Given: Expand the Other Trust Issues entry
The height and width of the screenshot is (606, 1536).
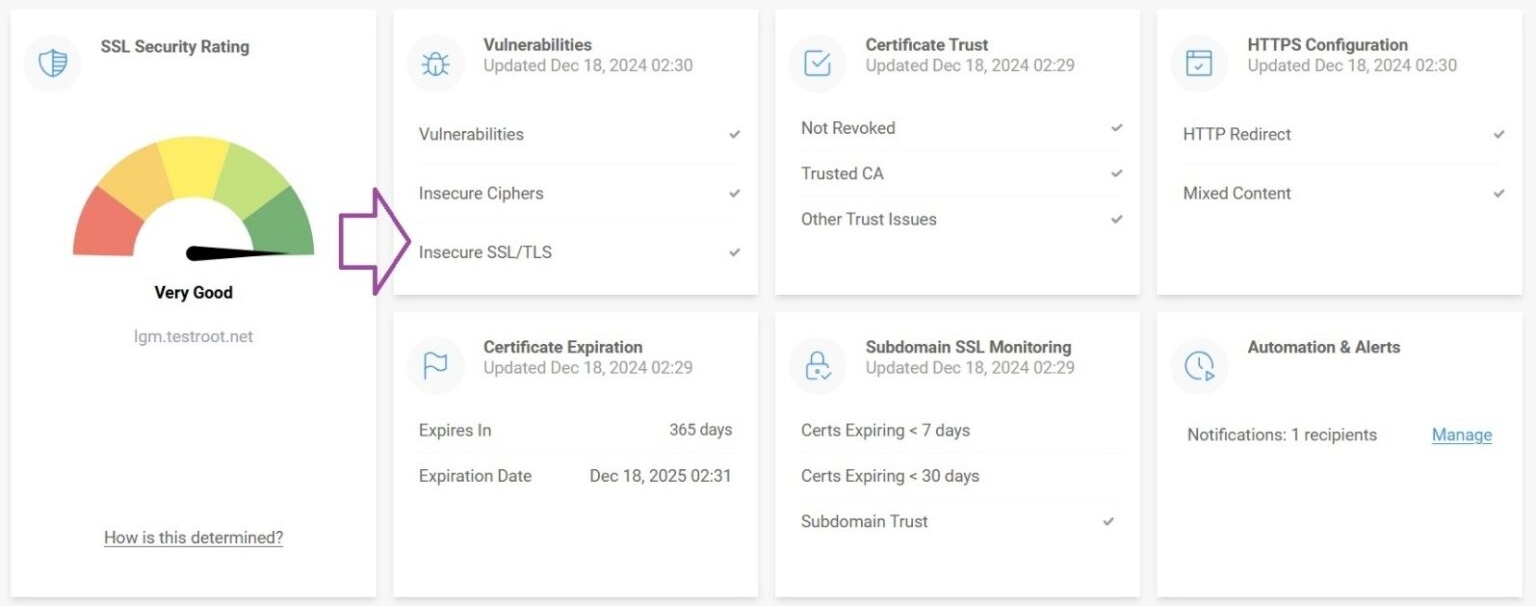Looking at the screenshot, I should tap(868, 219).
